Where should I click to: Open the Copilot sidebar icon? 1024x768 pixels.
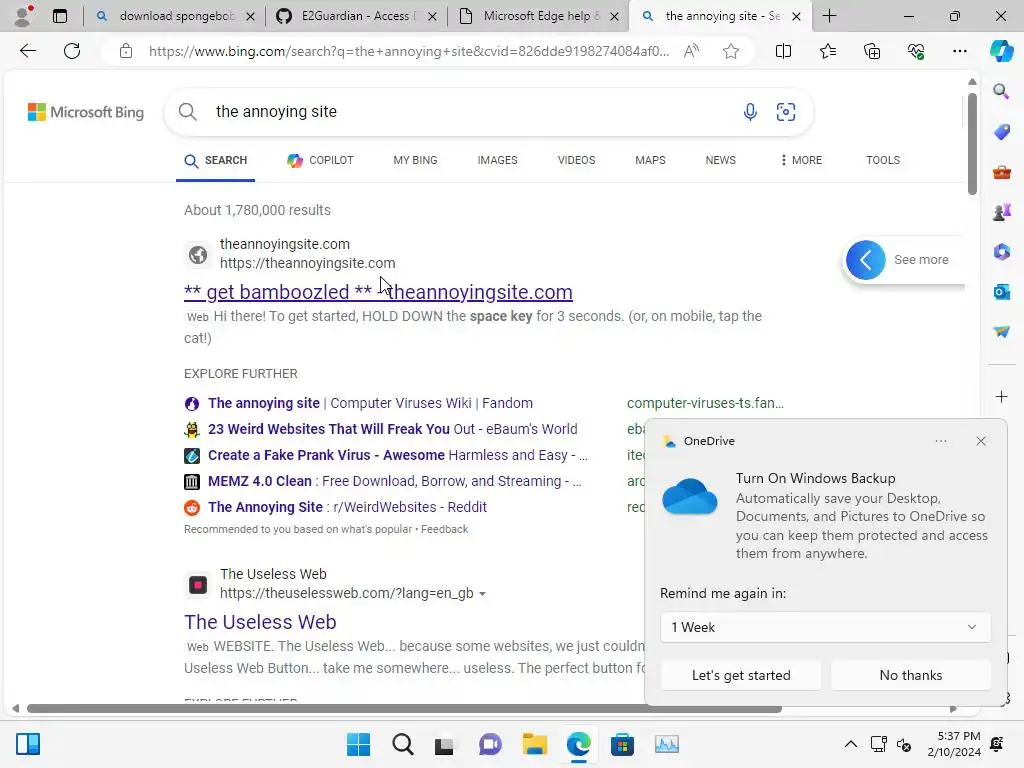[1001, 51]
